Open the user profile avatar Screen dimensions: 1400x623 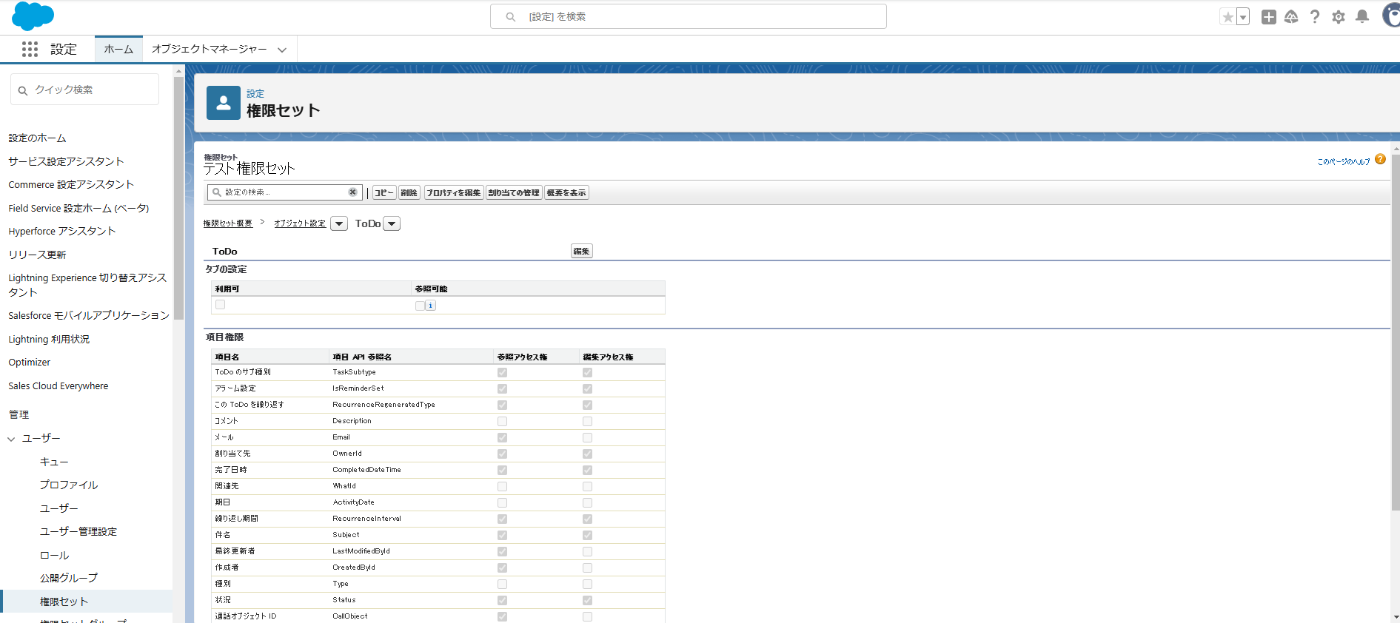coord(1390,17)
